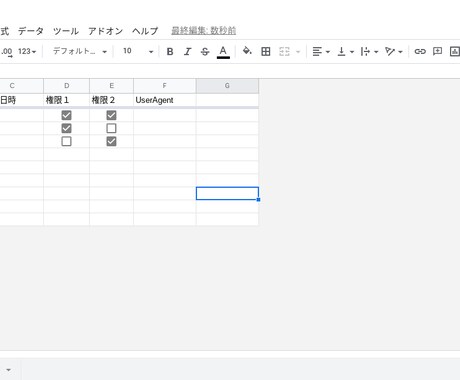Open the アドオン menu
Image resolution: width=460 pixels, height=380 pixels.
(x=105, y=31)
